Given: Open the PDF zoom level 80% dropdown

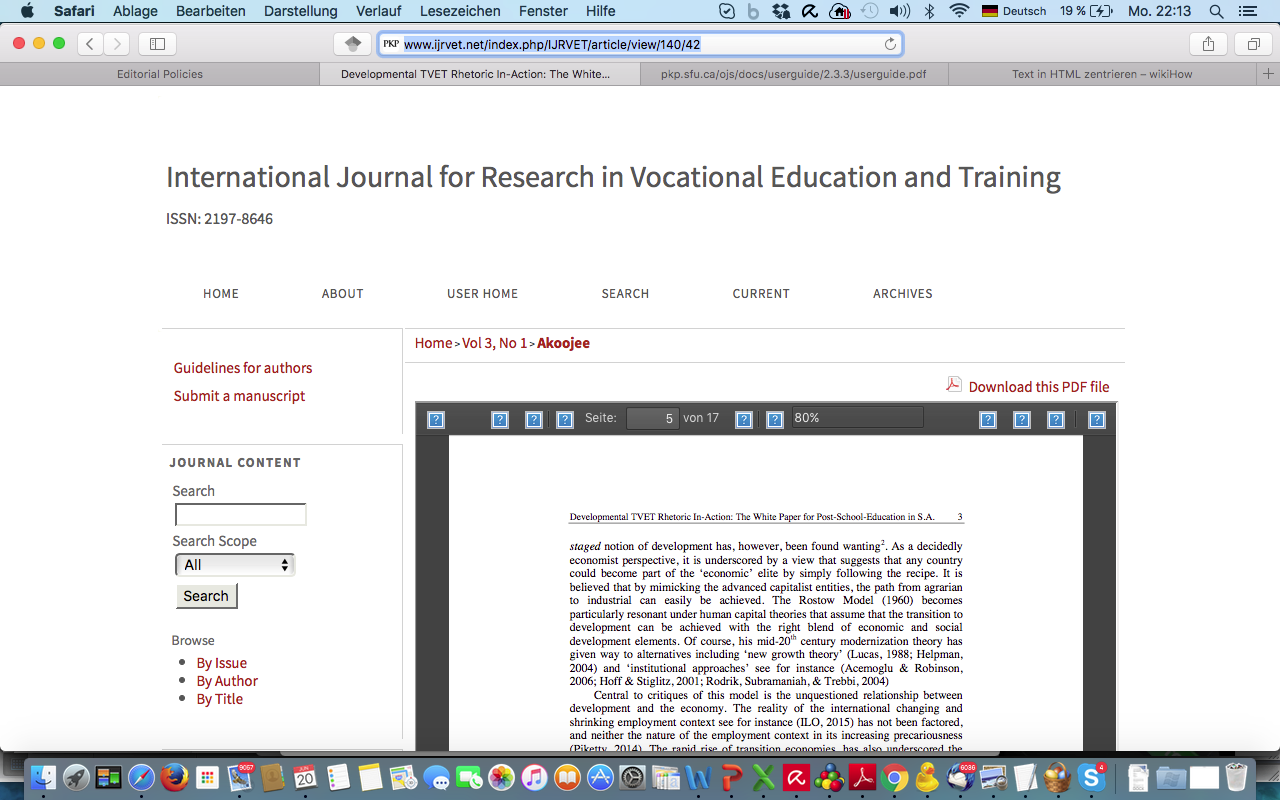Looking at the screenshot, I should [857, 418].
